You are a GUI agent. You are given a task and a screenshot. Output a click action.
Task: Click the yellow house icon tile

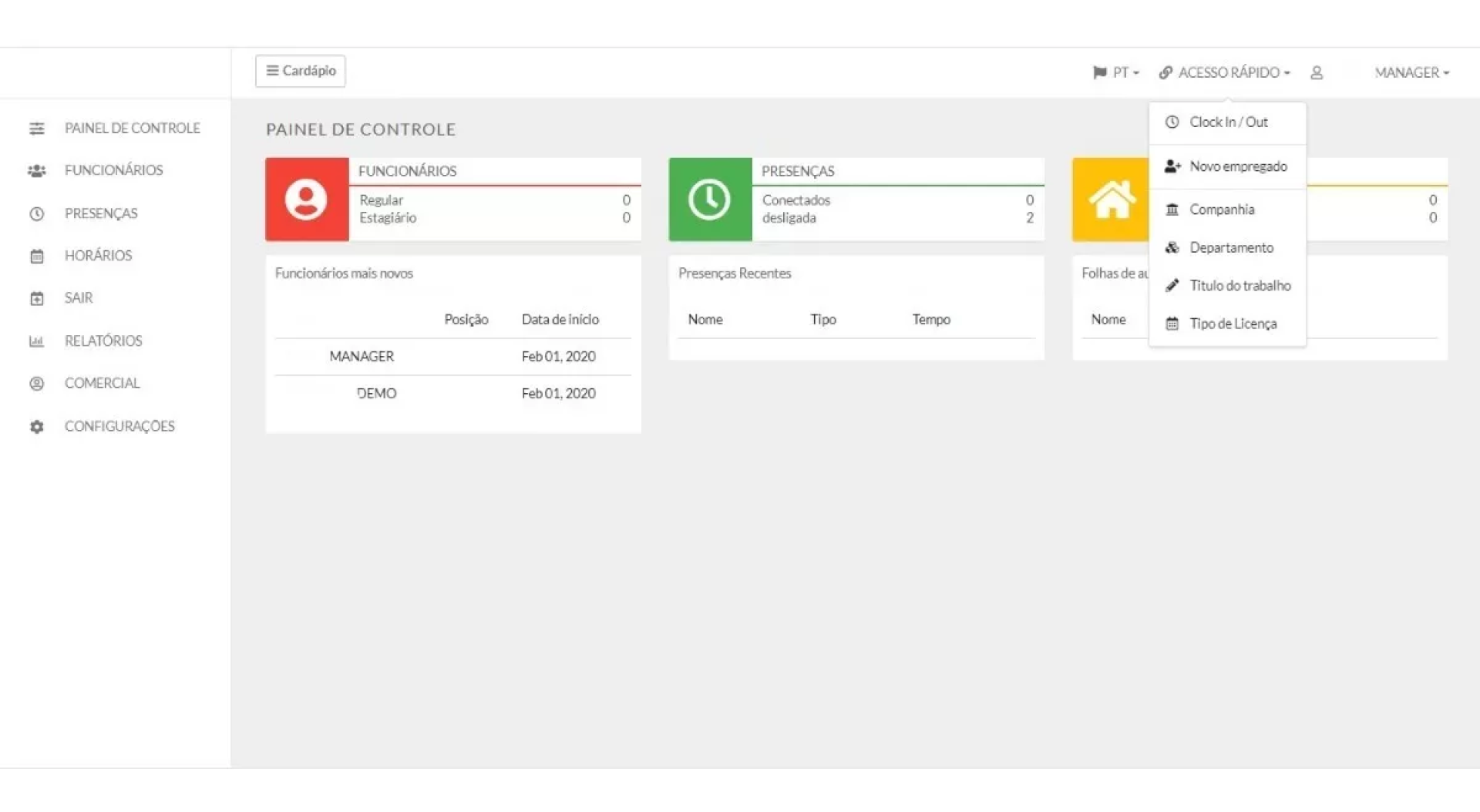1111,200
